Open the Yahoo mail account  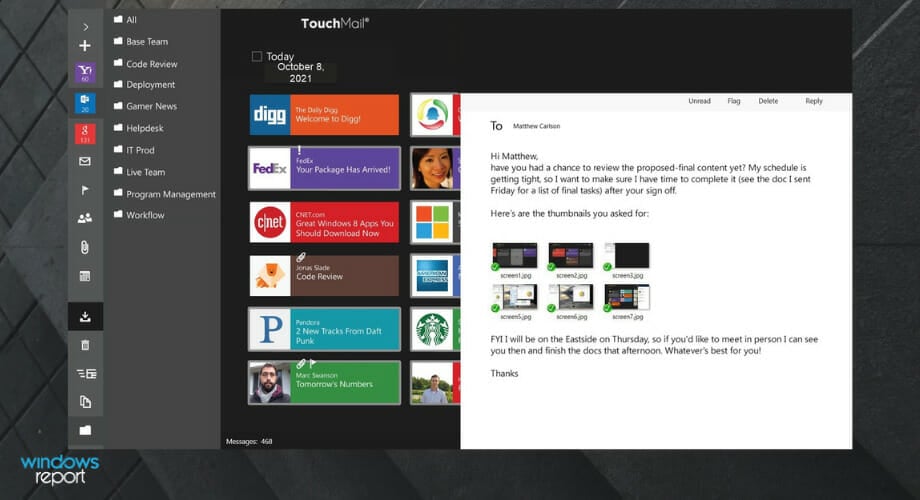85,73
